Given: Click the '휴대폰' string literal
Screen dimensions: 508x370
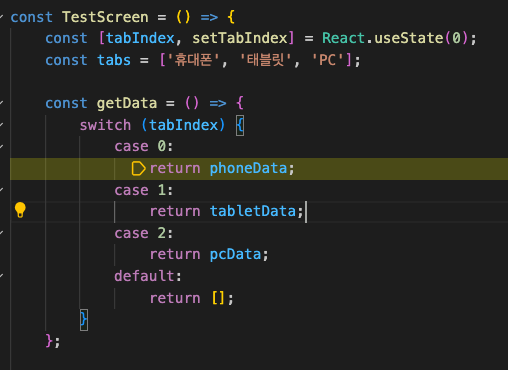Looking at the screenshot, I should (x=193, y=60).
